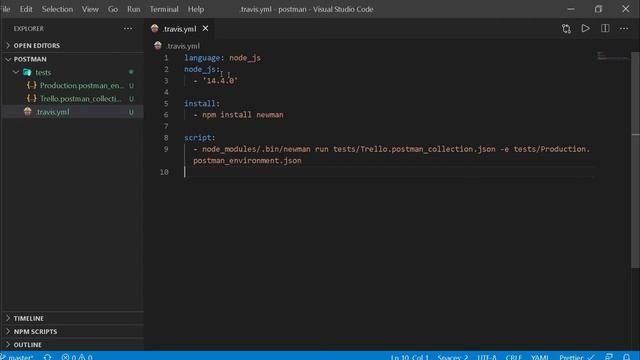Open the Selection menu
The image size is (640, 360).
point(57,9)
